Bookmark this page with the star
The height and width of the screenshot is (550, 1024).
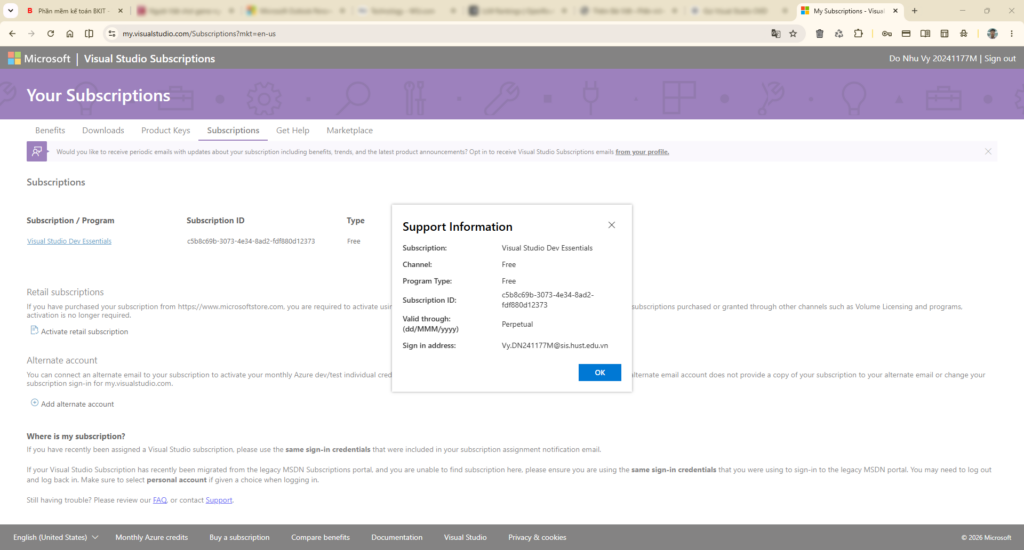pyautogui.click(x=793, y=33)
